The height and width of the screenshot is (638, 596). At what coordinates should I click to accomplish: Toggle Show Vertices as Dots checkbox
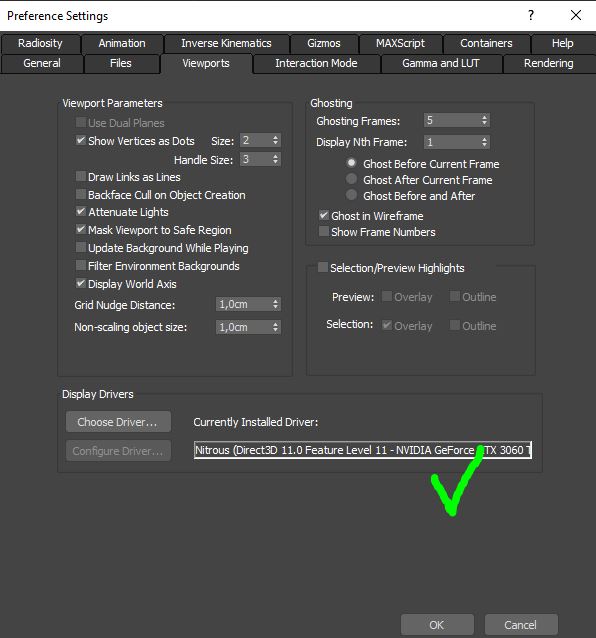(81, 140)
